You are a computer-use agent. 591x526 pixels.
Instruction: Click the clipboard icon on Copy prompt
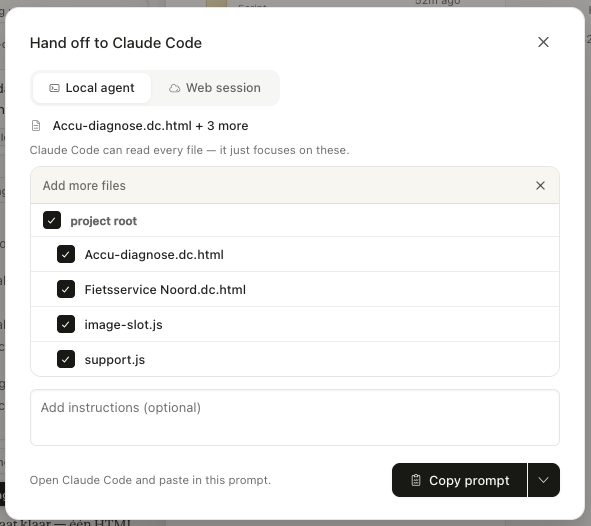(x=416, y=480)
